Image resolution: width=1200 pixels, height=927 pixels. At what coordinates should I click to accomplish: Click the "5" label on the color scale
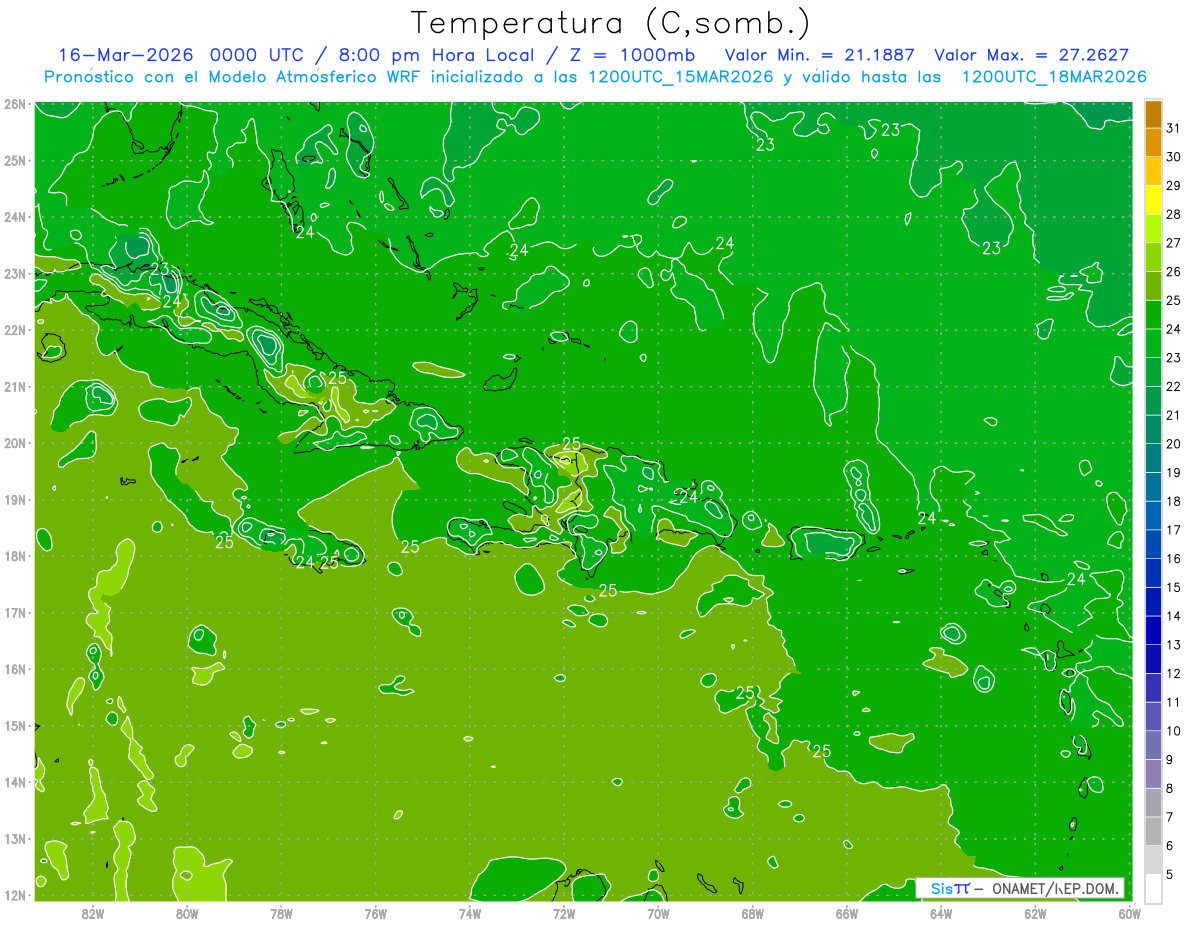click(x=1169, y=875)
